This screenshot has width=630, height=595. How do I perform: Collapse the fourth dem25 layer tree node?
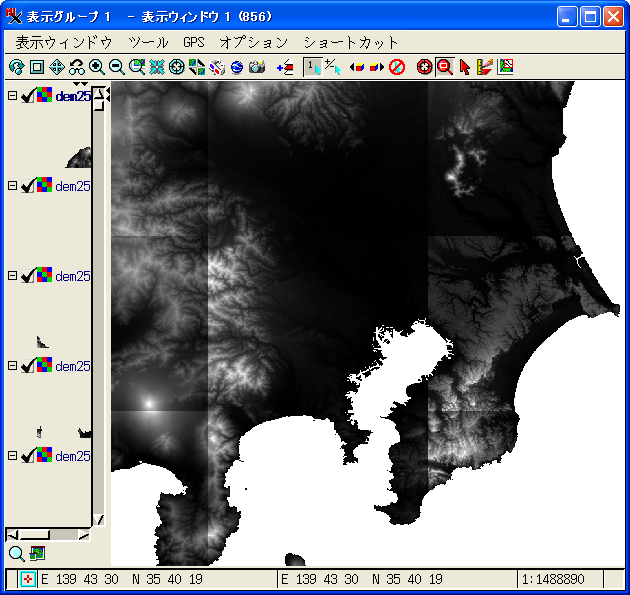12,366
